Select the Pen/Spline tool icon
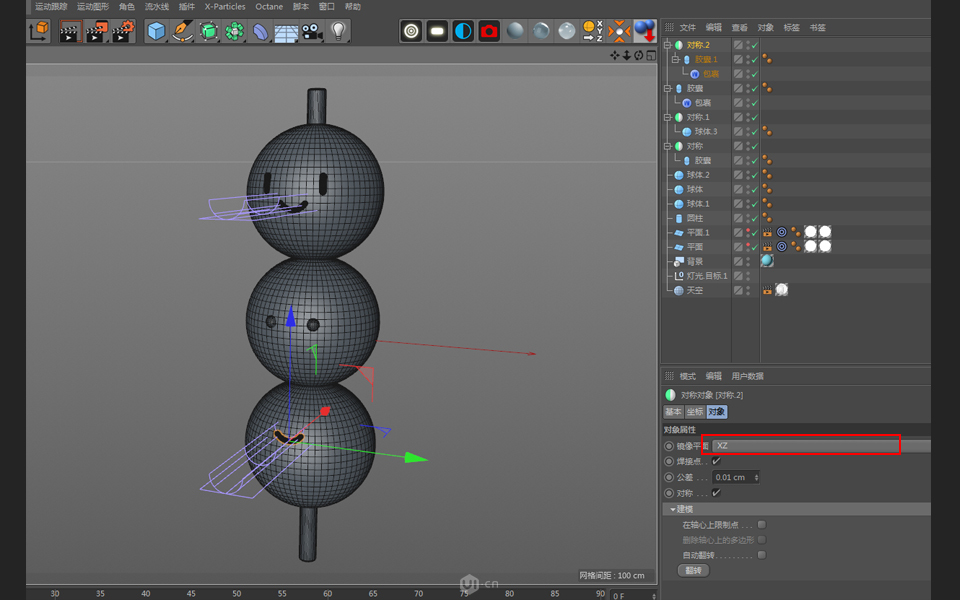 click(183, 31)
